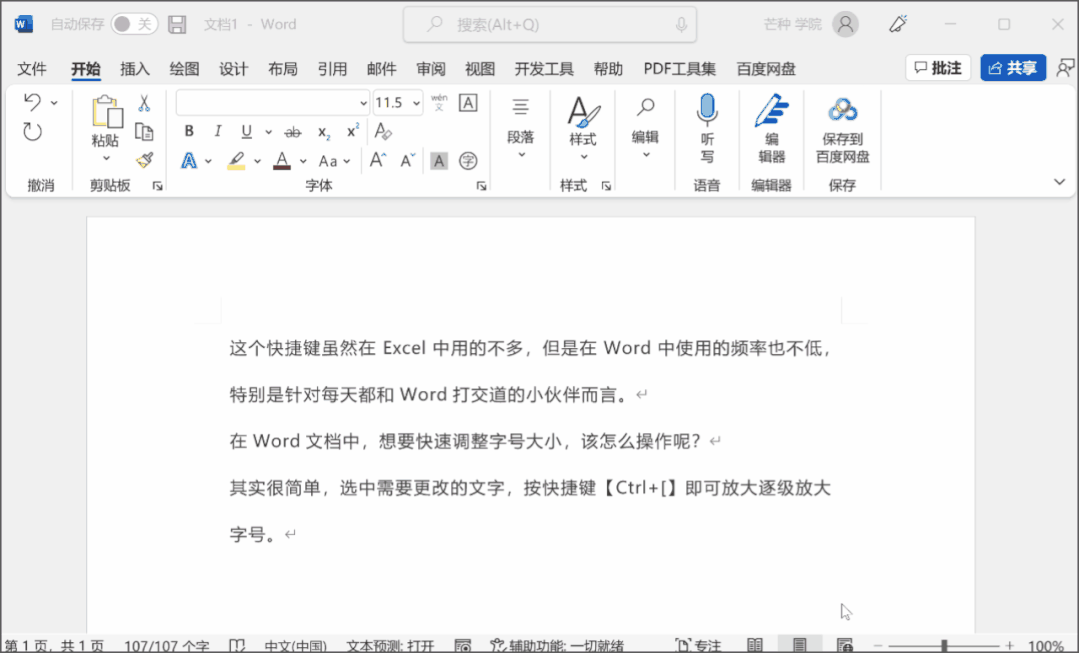
Task: Click Save to Baidu Netdisk icon
Action: click(x=842, y=110)
